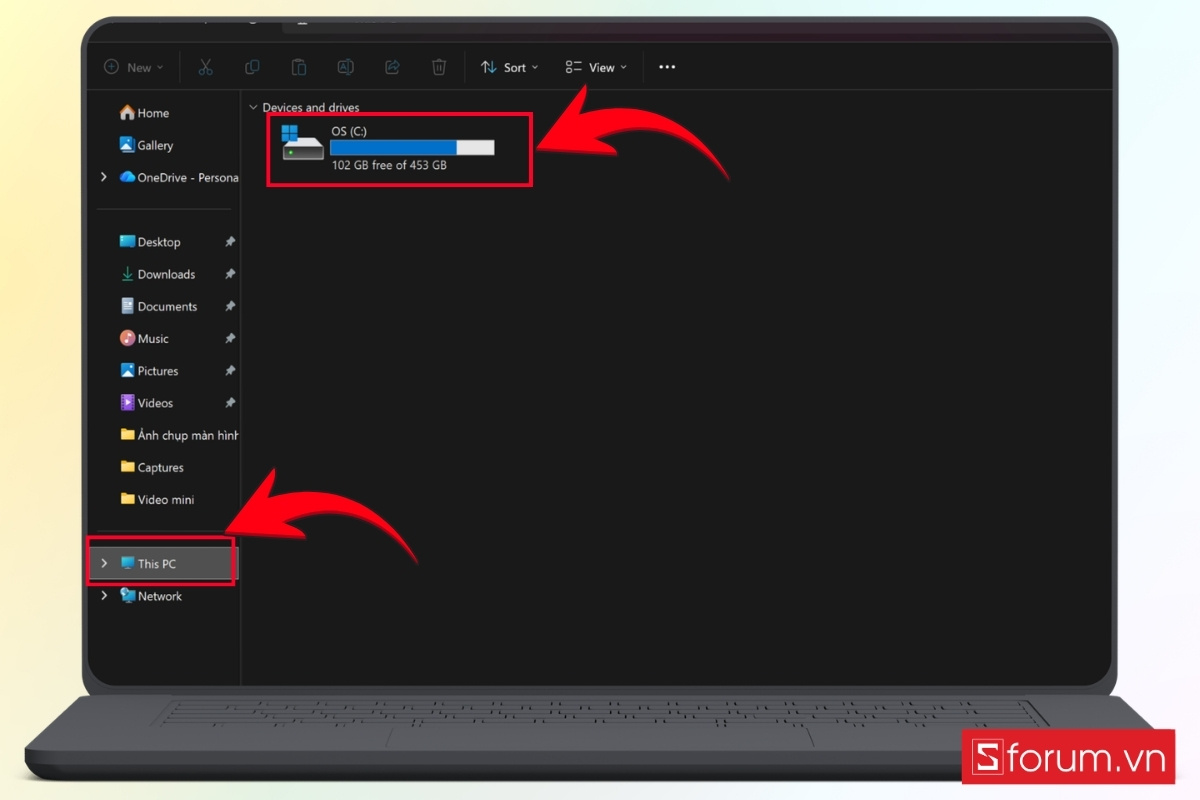Click the Paste clipboard icon
Screen dimensions: 1200x800
point(299,67)
